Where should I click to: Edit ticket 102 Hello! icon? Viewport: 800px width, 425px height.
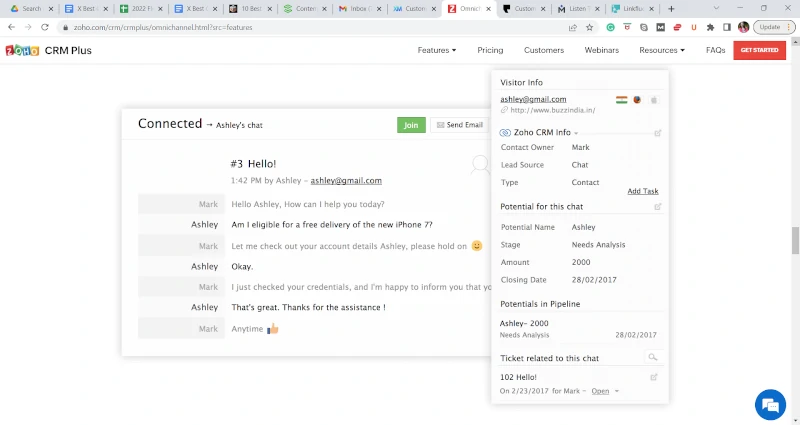(x=654, y=377)
